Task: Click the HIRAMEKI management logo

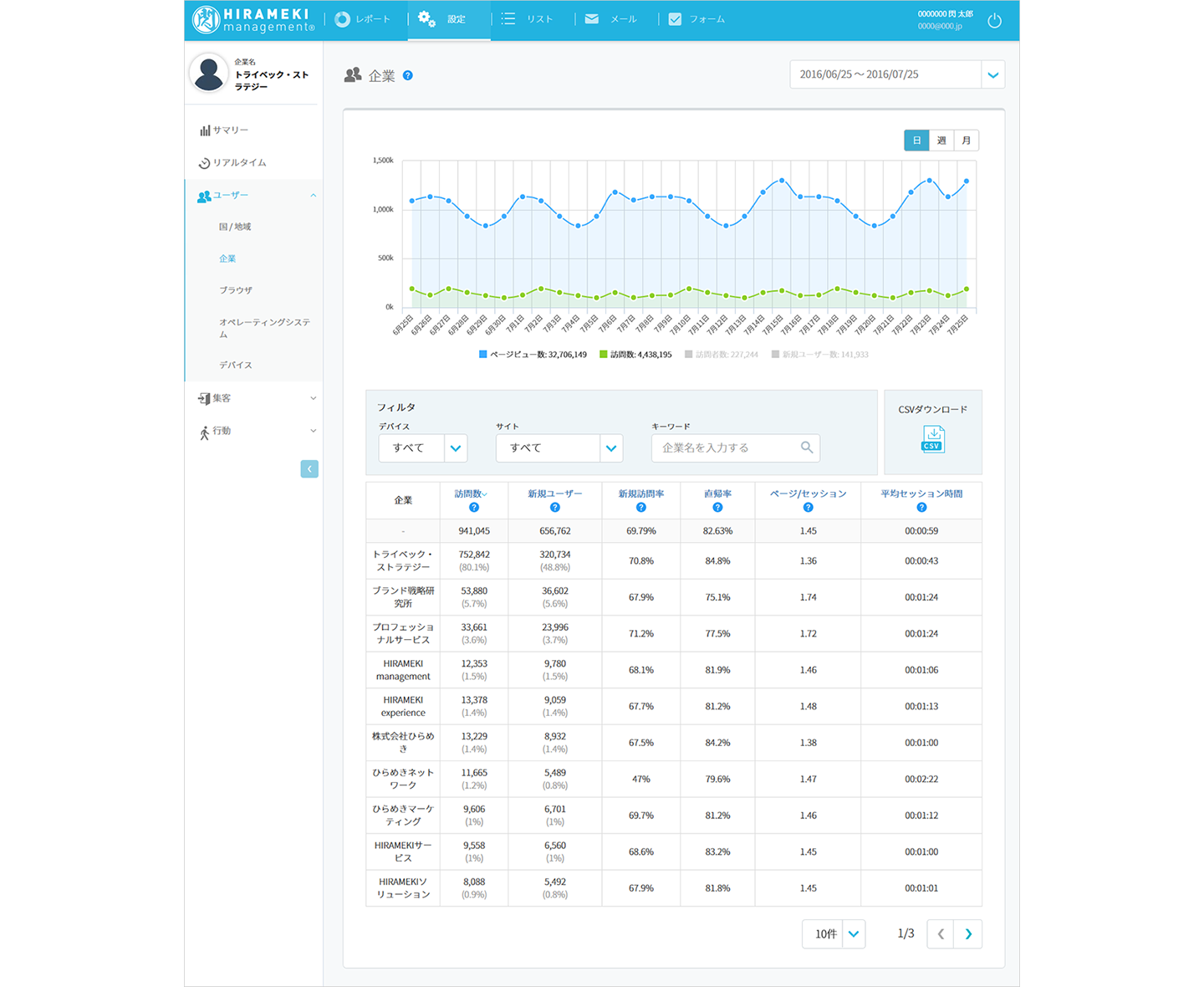Action: pyautogui.click(x=253, y=20)
